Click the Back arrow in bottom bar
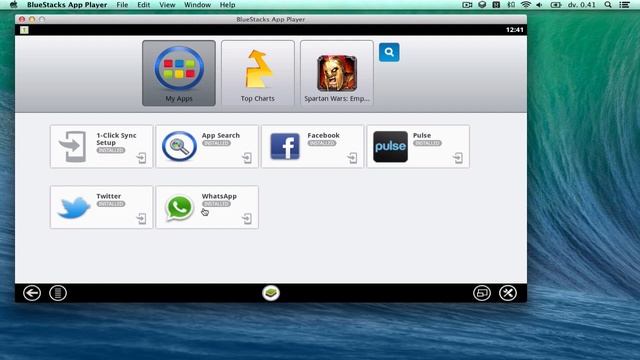 32,293
